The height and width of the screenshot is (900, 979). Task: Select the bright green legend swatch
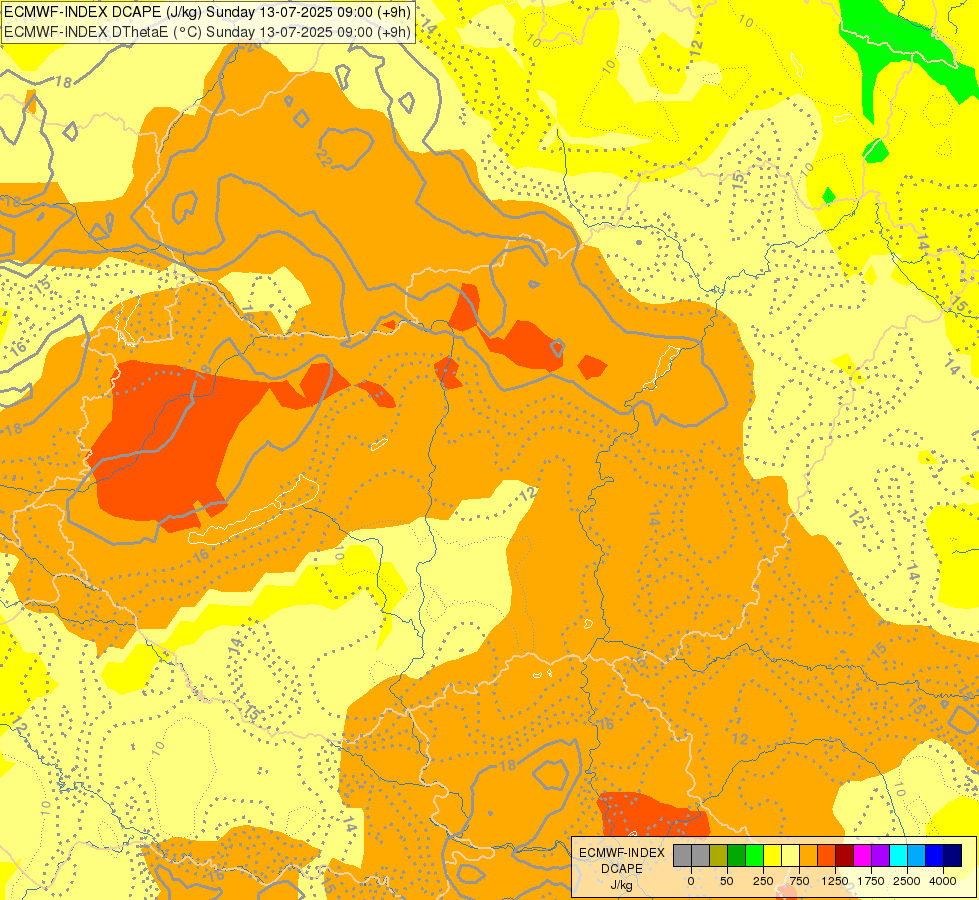(754, 855)
